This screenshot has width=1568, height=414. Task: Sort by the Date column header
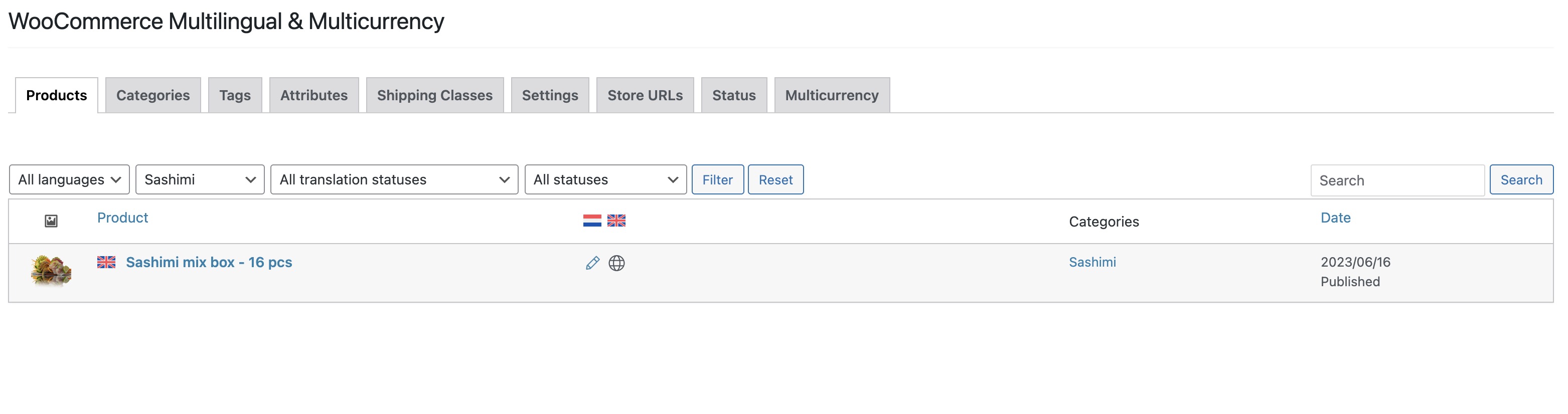1335,218
